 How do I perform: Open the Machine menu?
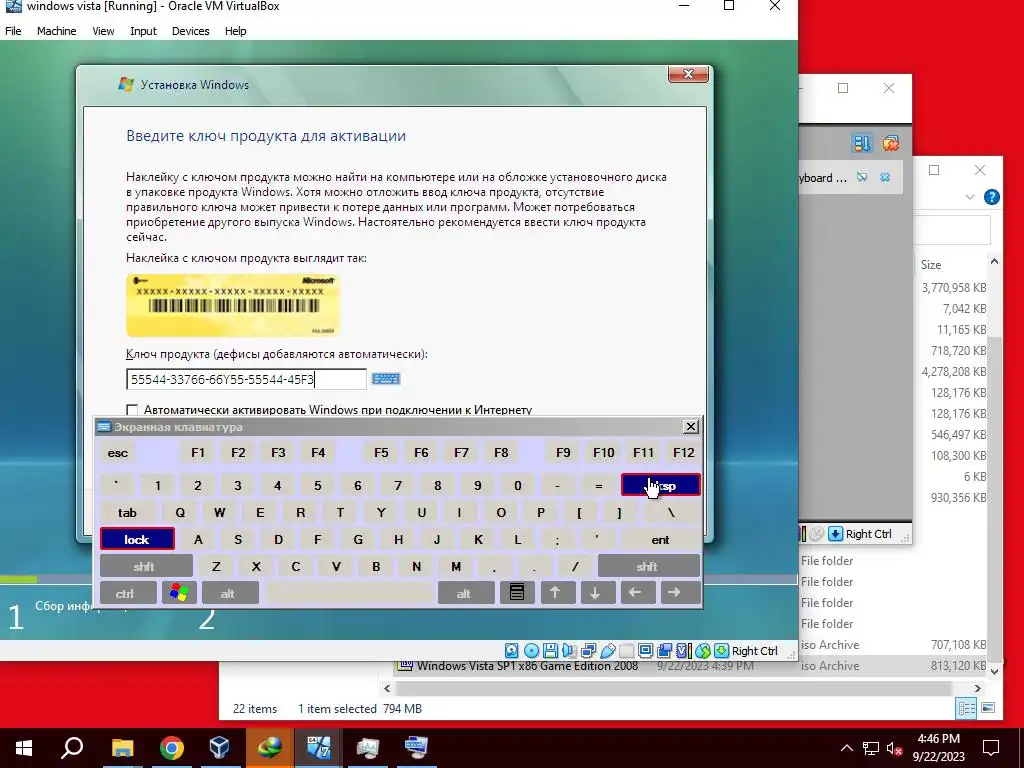[56, 31]
